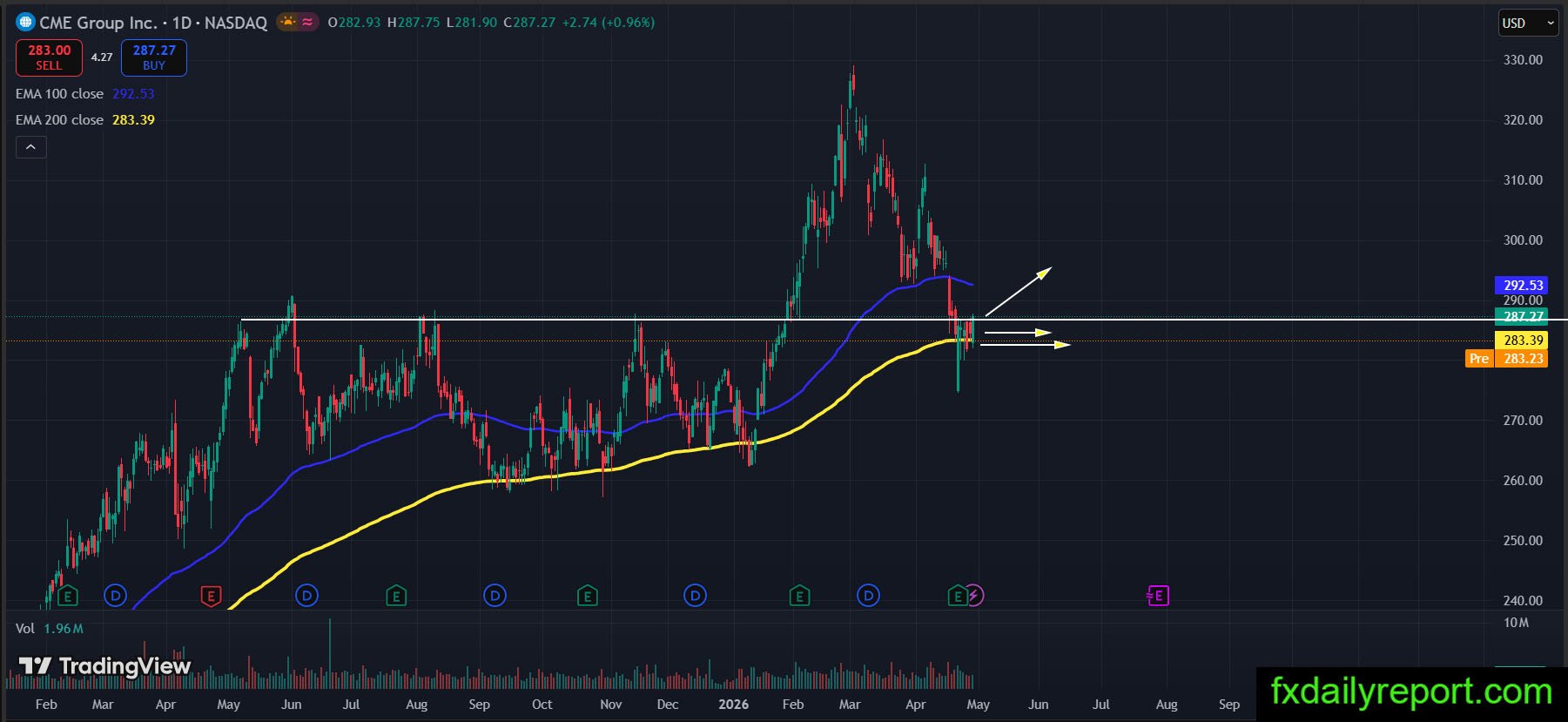Click the orange Pre 283.23 pre-market price tag
The height and width of the screenshot is (722, 1568).
point(1507,359)
